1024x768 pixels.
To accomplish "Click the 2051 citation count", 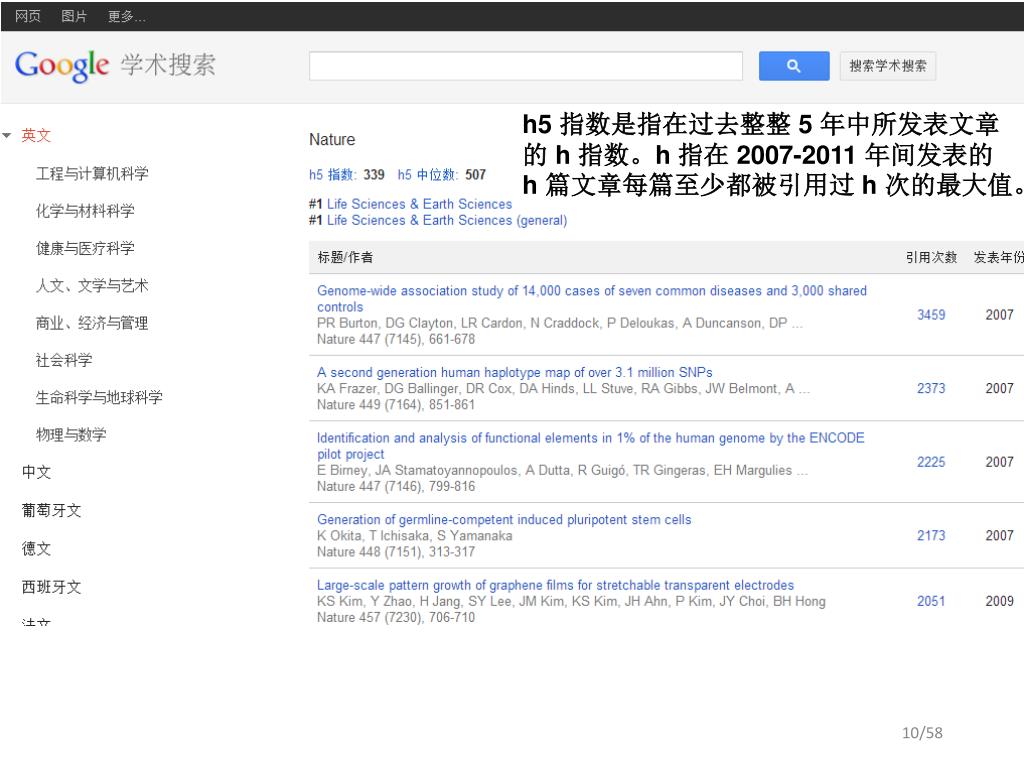I will coord(931,601).
